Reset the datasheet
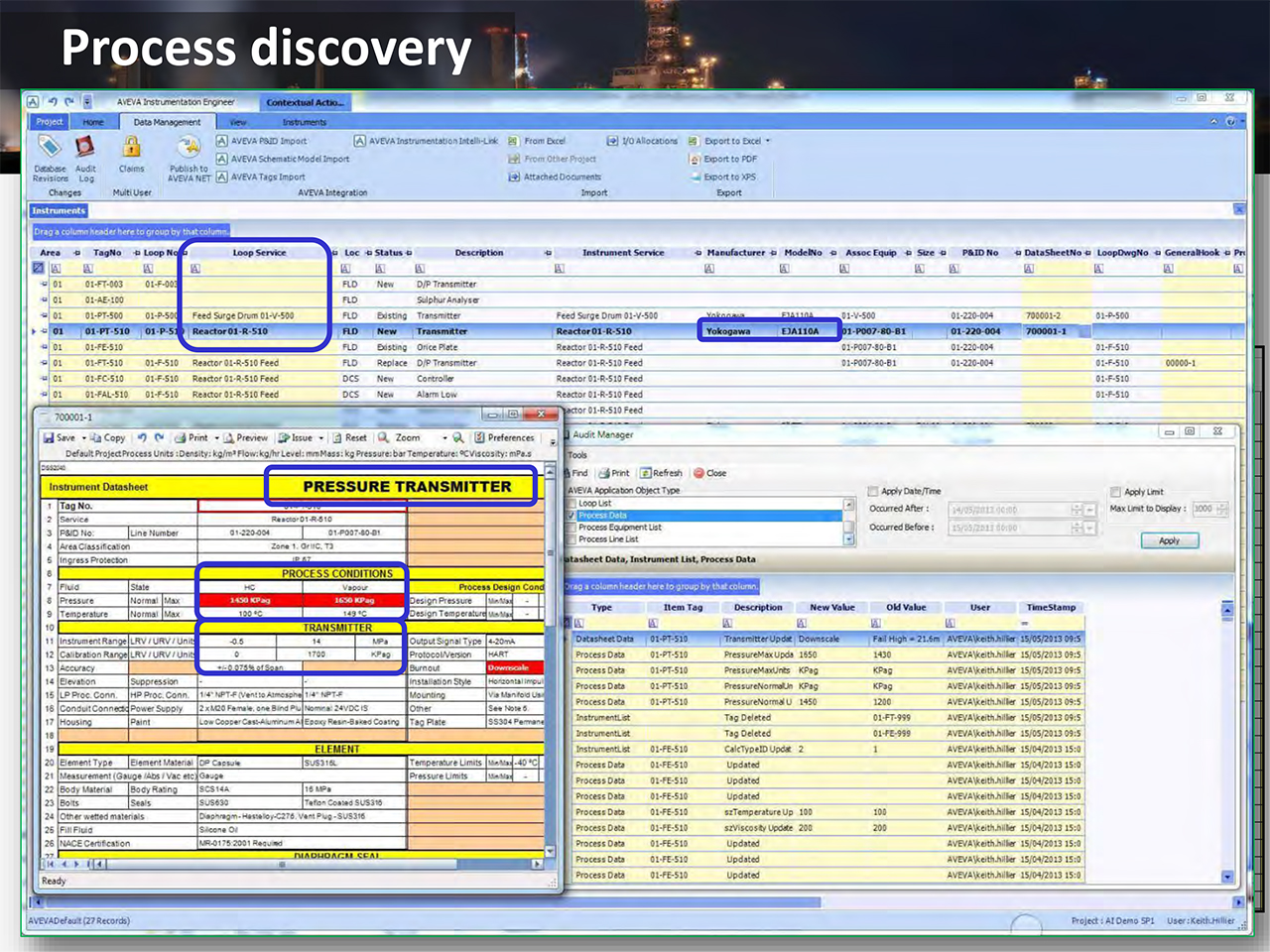Screen dimensions: 1270x952 pos(349,437)
